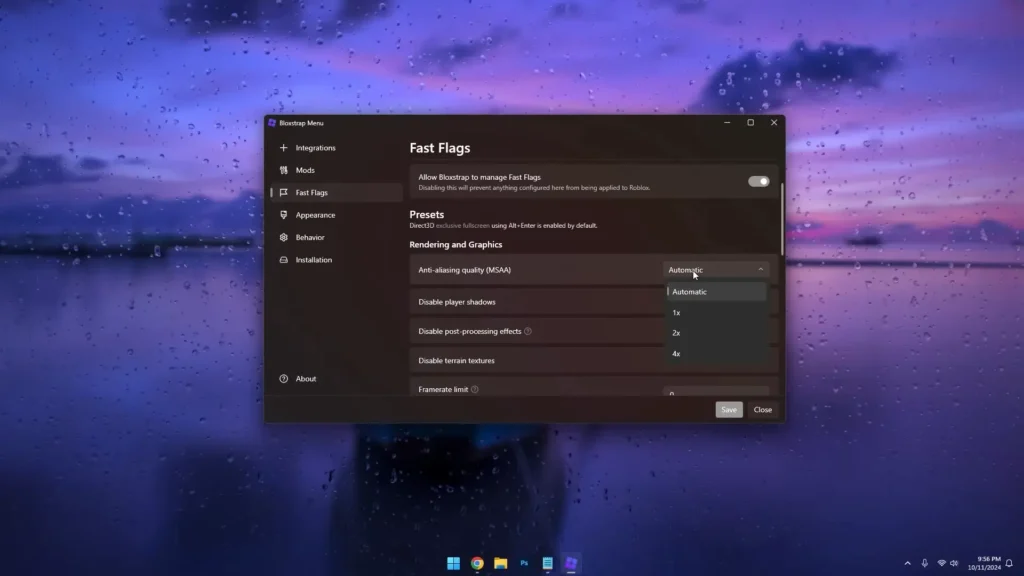
Task: Select Automatic in the MSAA list
Action: click(x=716, y=292)
